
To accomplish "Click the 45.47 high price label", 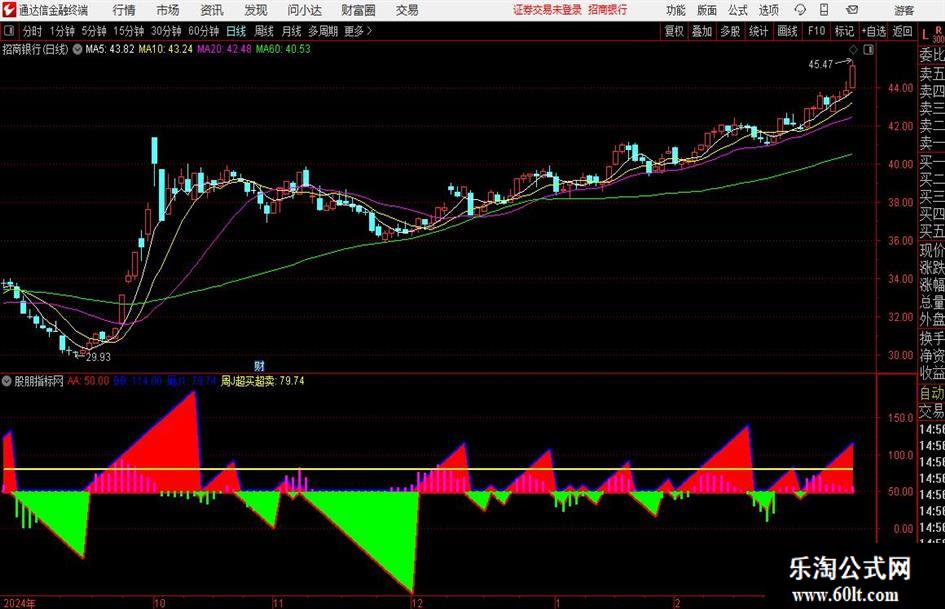I will click(820, 64).
